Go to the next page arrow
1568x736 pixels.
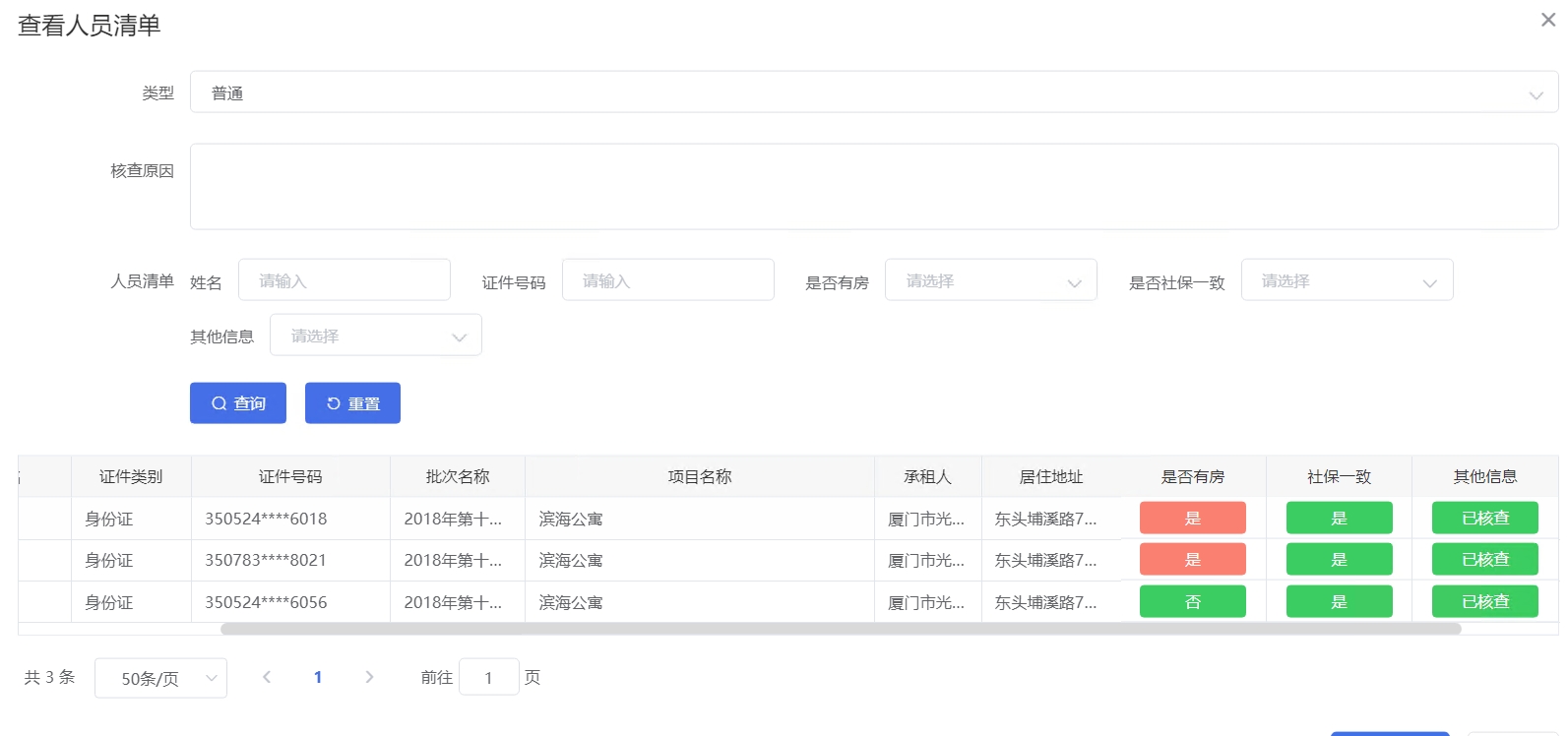369,677
